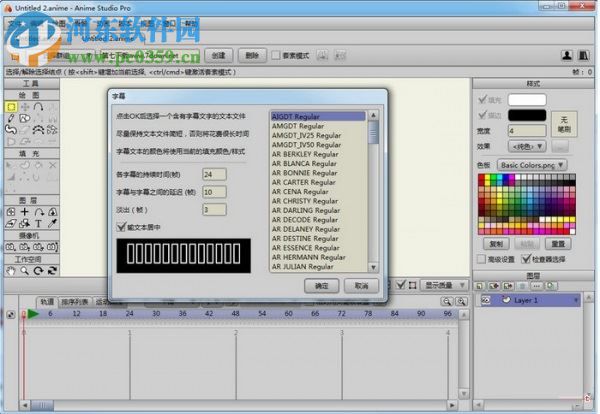
Task: Click the stroke width field showing 4
Action: click(x=527, y=131)
